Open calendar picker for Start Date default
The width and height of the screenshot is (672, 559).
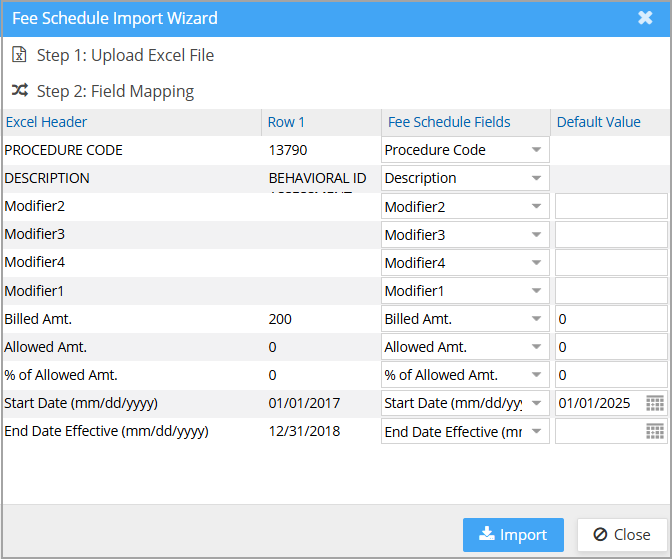(x=655, y=403)
